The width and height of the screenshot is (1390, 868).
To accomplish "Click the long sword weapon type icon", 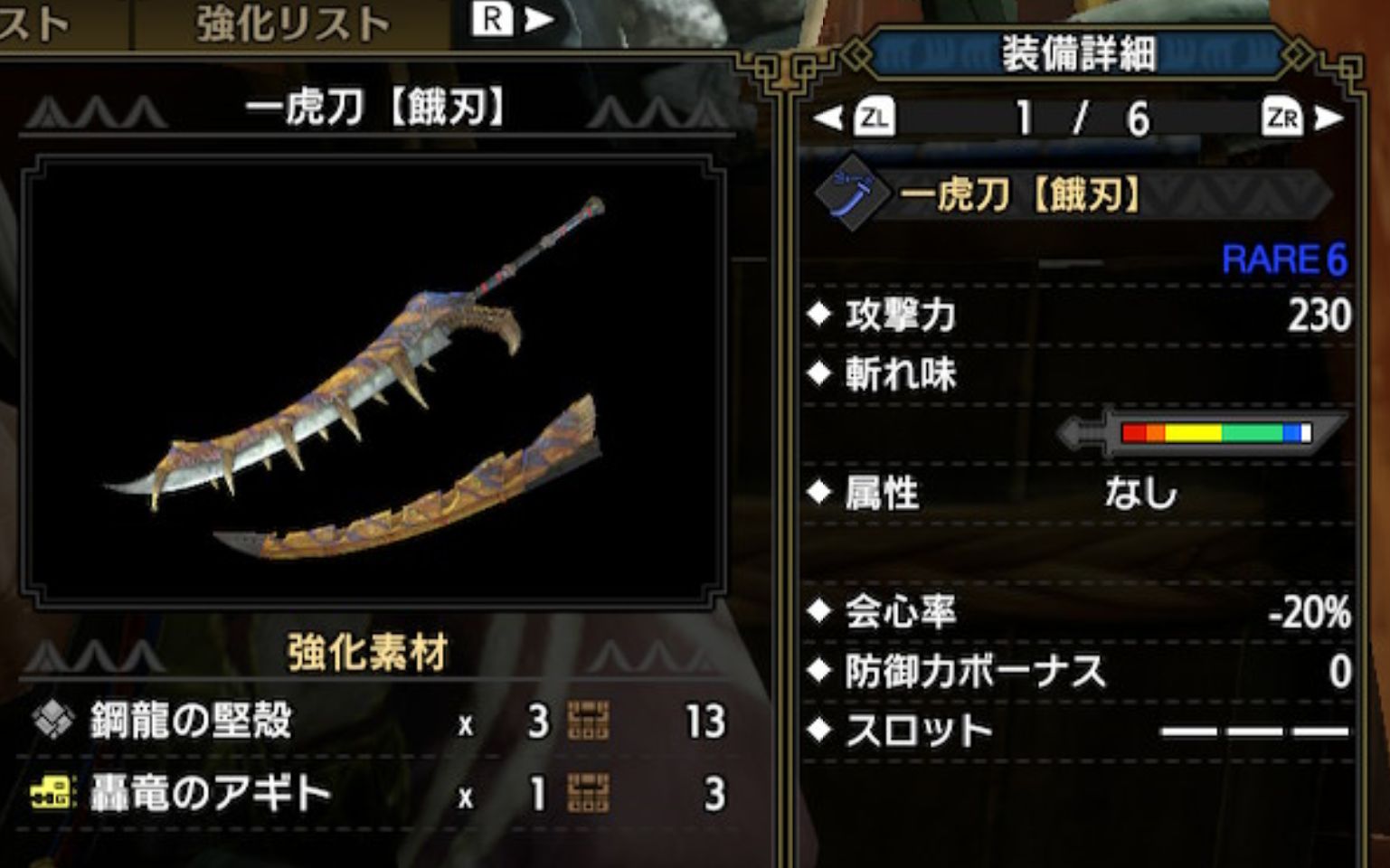I will [x=850, y=194].
